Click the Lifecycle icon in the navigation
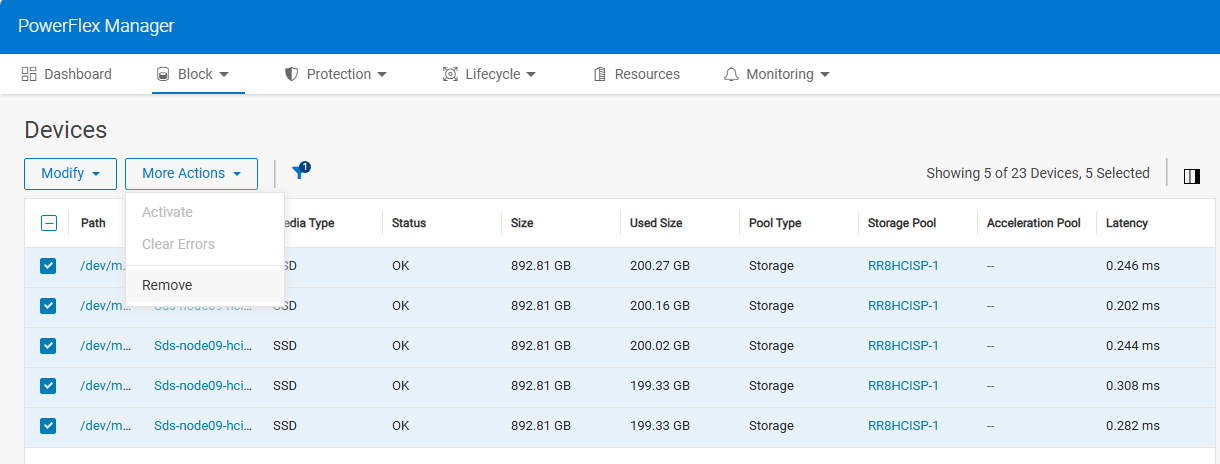The width and height of the screenshot is (1220, 464). (x=450, y=74)
